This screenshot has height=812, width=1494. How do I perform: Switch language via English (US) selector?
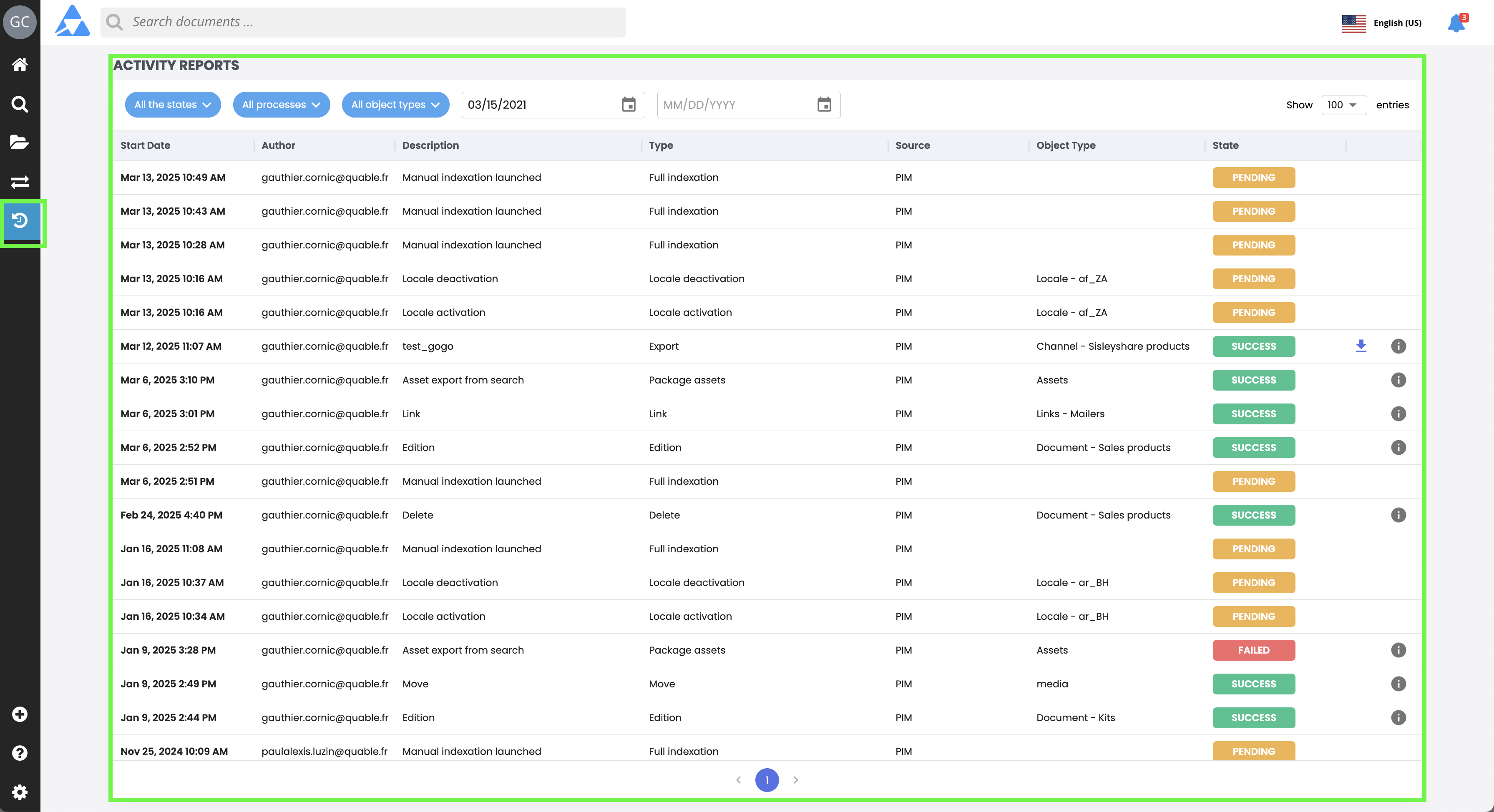click(x=1382, y=23)
